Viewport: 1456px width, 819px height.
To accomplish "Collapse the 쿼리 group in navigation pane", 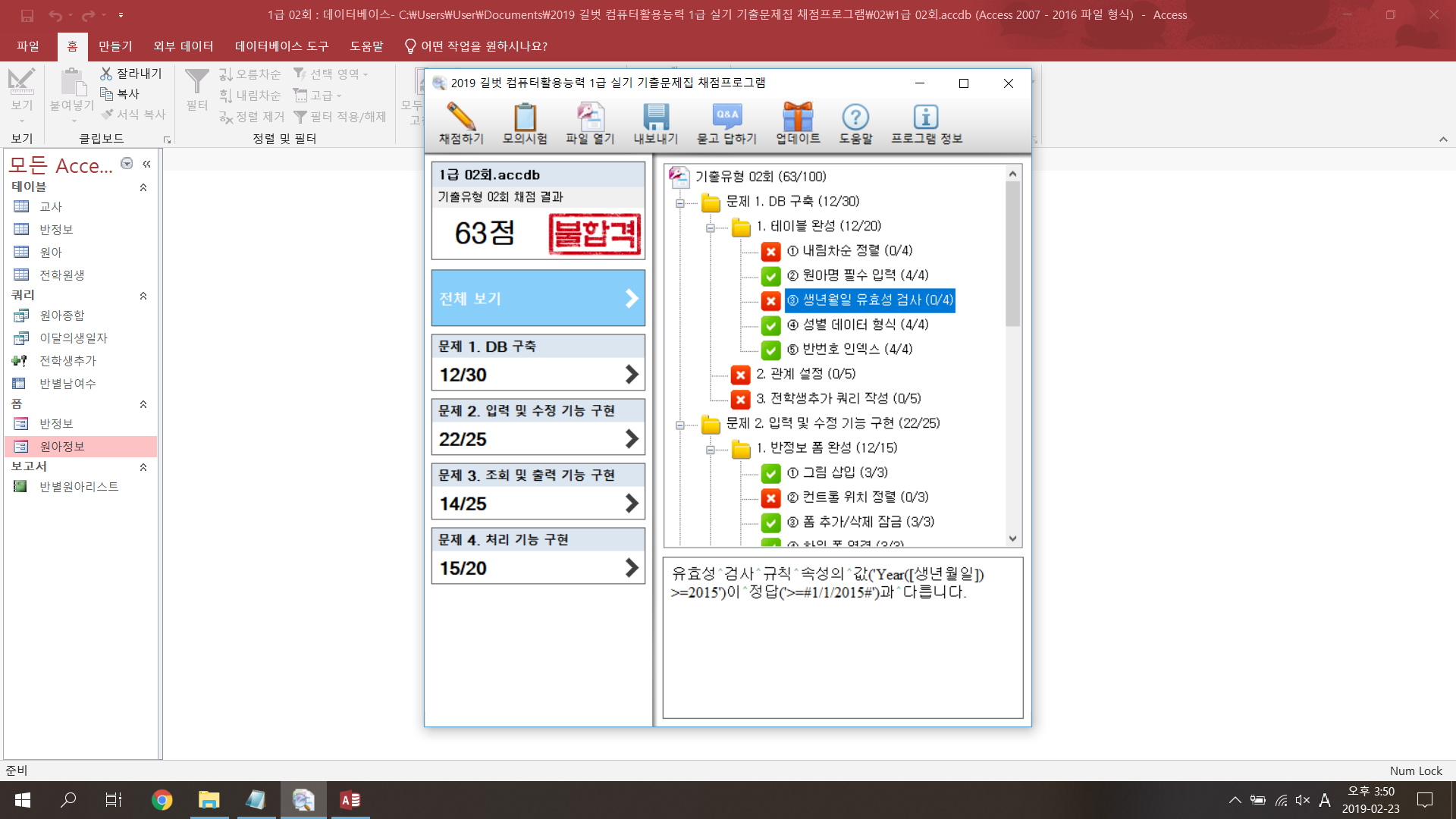I will coord(143,296).
